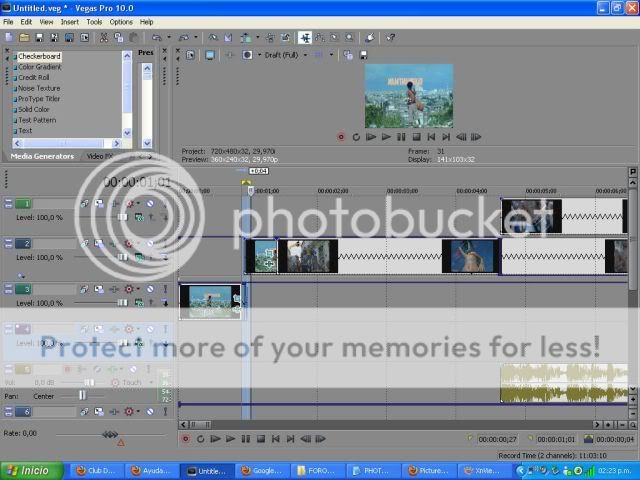The height and width of the screenshot is (480, 640).
Task: Click the Copy toolbar icon
Action: (x=118, y=38)
